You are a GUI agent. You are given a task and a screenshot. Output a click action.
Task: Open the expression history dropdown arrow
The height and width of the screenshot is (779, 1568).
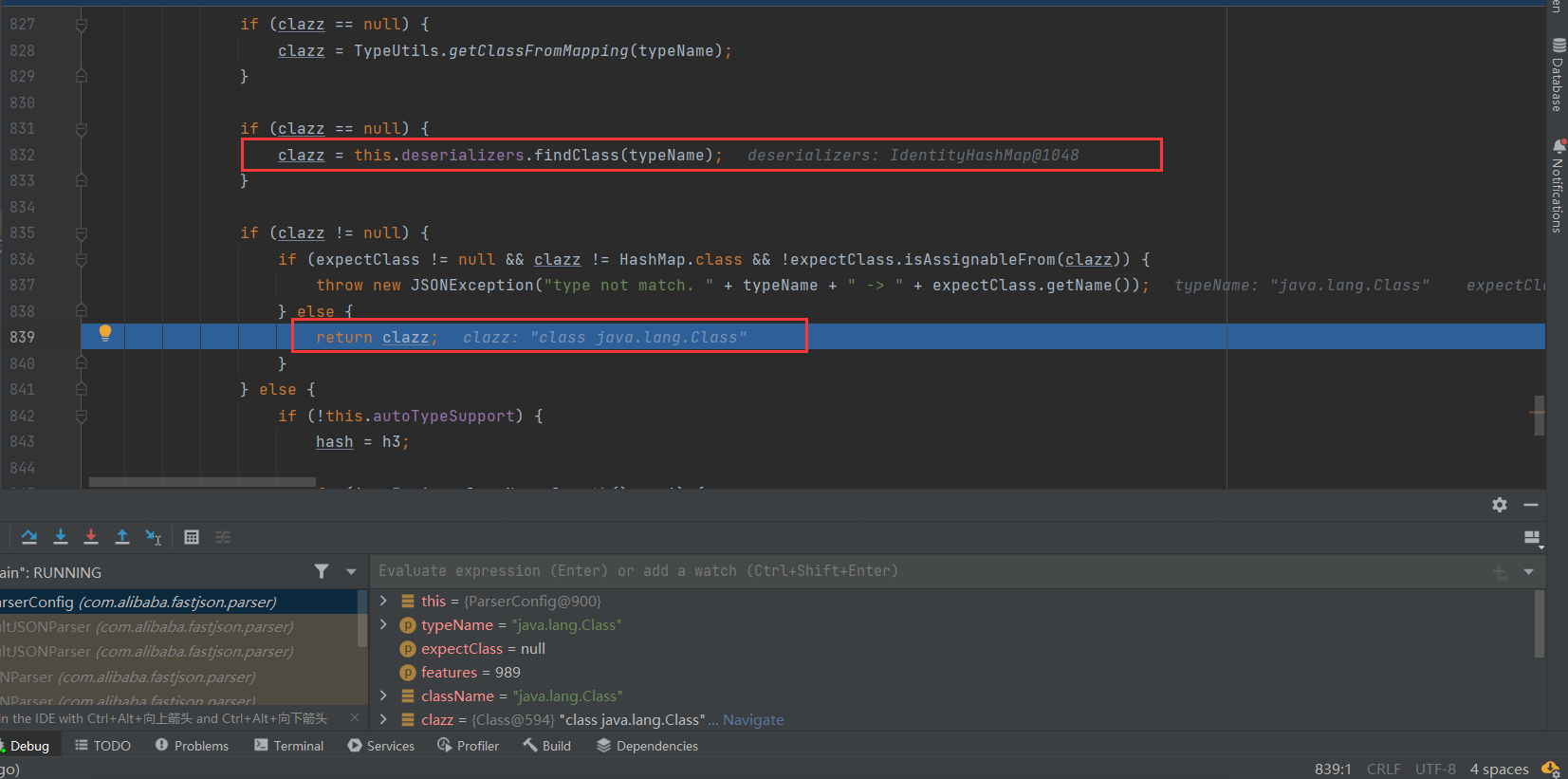[1529, 571]
